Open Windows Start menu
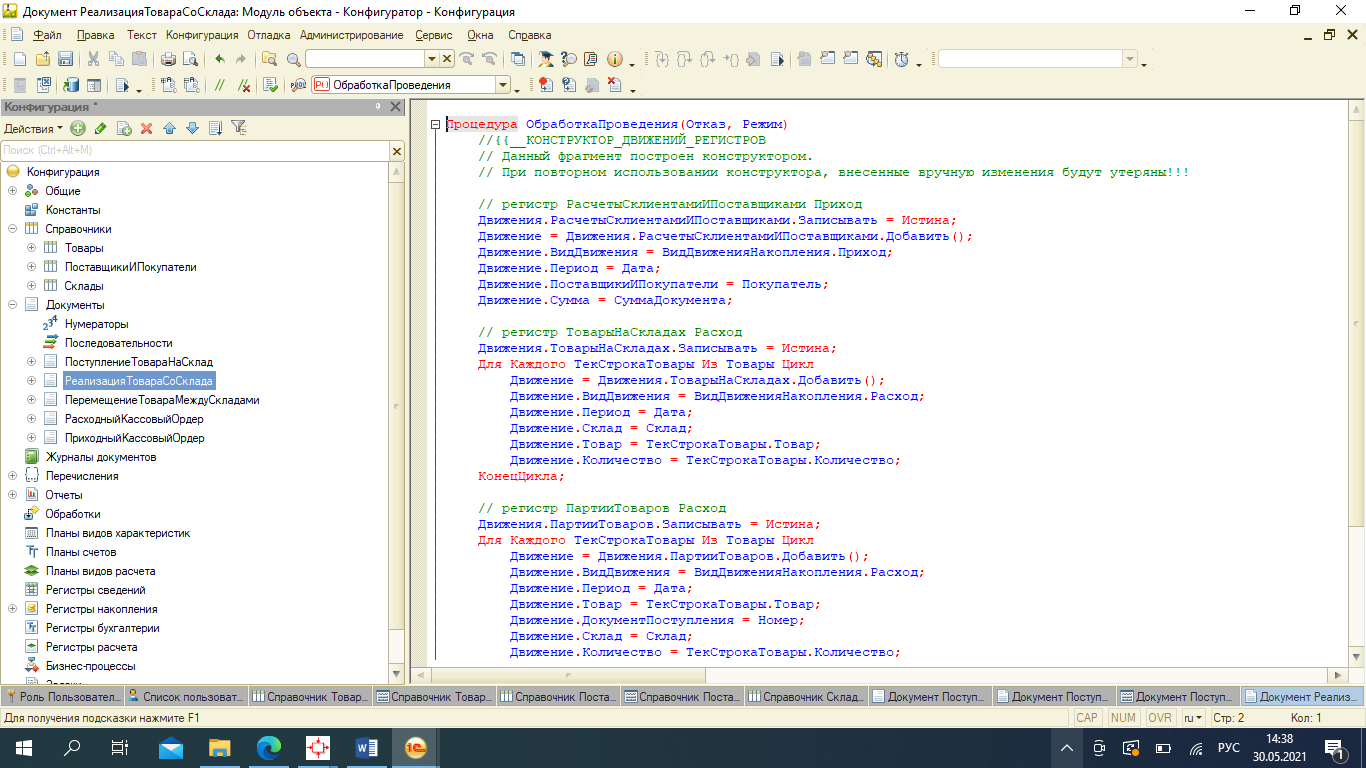Viewport: 1366px width, 768px height. (22, 747)
